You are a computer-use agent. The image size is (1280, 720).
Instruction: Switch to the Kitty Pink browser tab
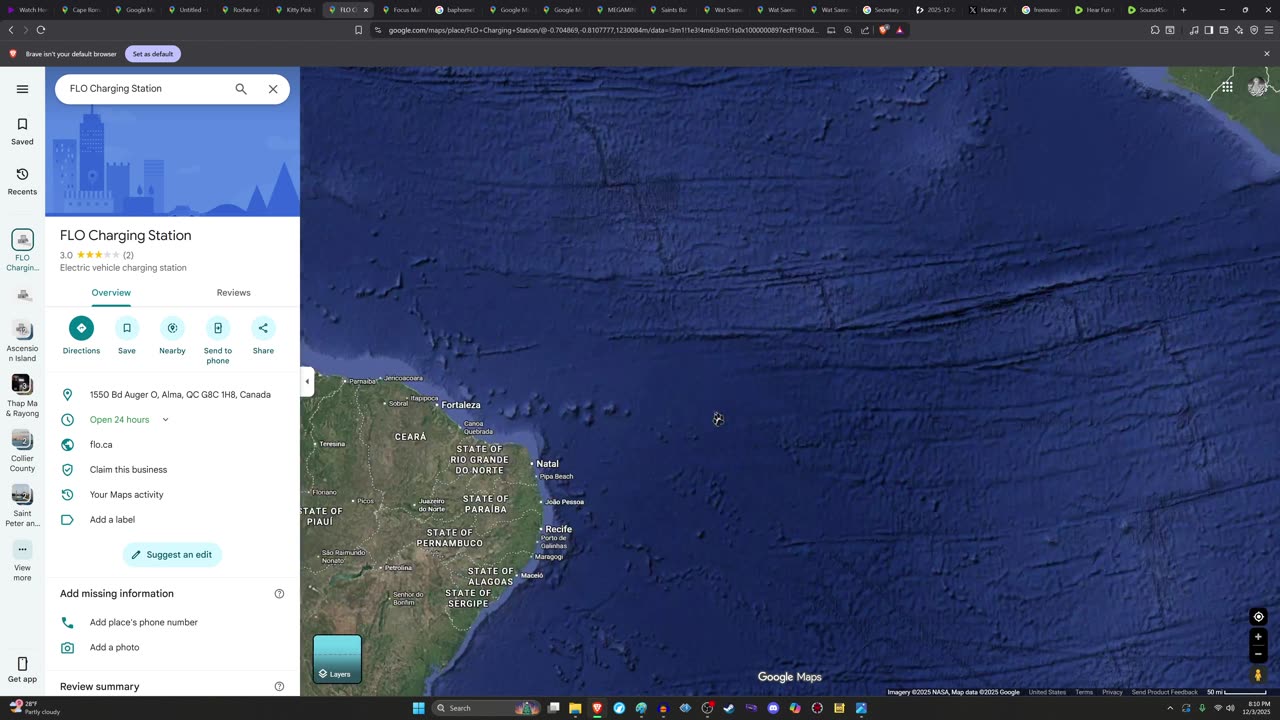tap(298, 10)
